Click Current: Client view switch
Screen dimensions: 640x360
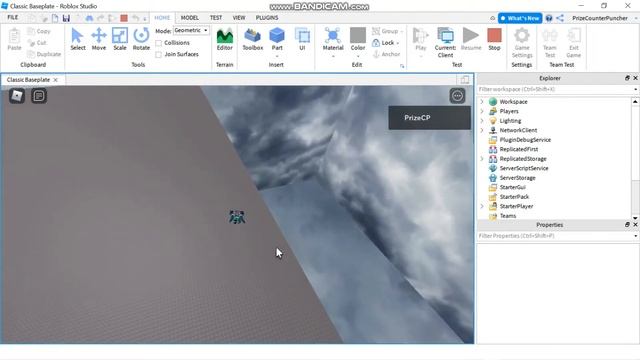point(445,42)
